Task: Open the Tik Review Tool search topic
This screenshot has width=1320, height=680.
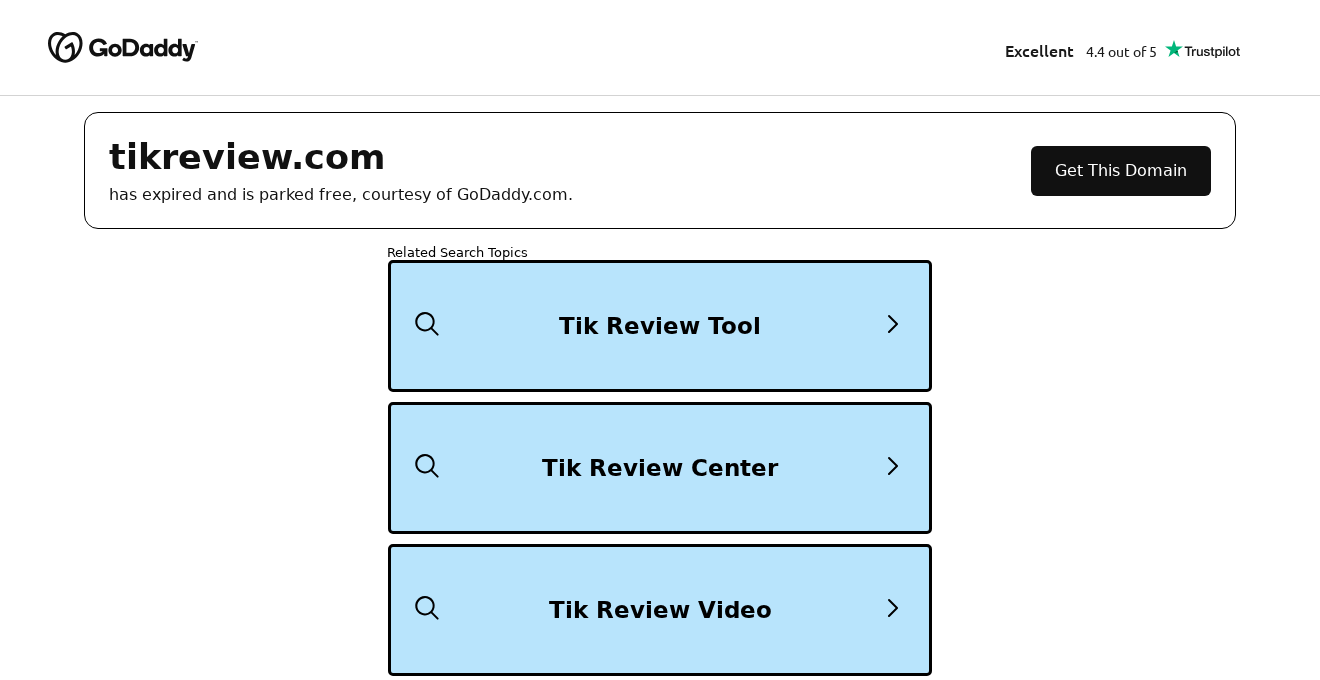Action: tap(660, 326)
